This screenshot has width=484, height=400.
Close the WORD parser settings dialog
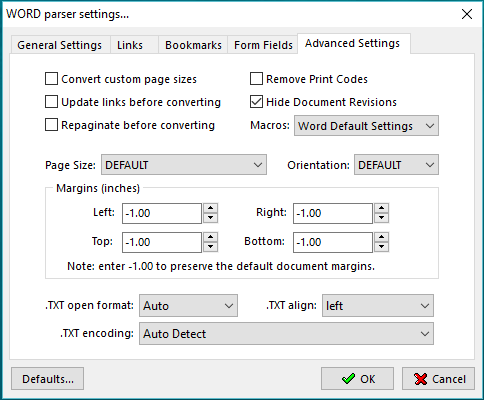click(x=467, y=14)
